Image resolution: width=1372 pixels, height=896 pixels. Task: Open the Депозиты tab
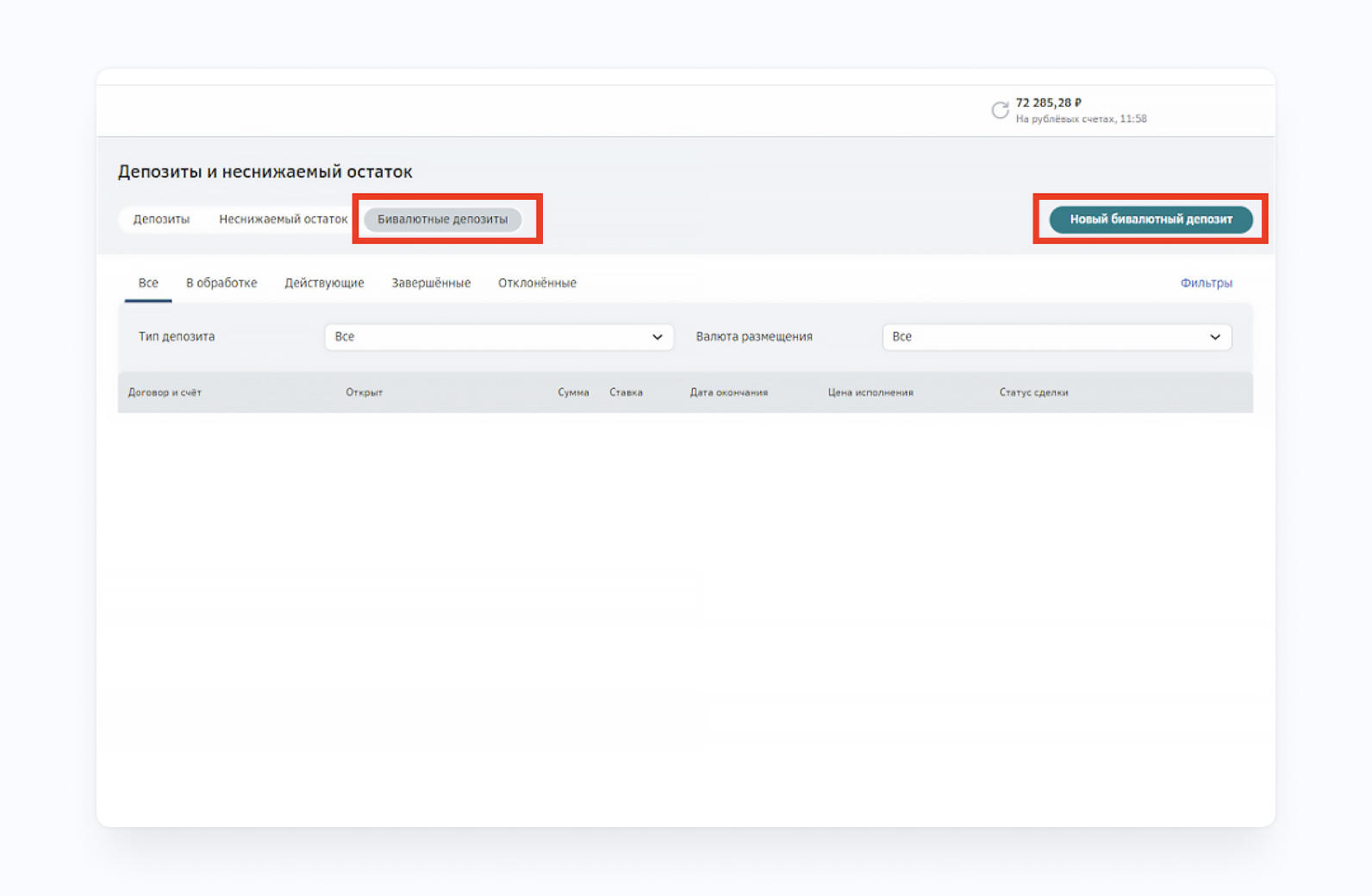tap(161, 220)
